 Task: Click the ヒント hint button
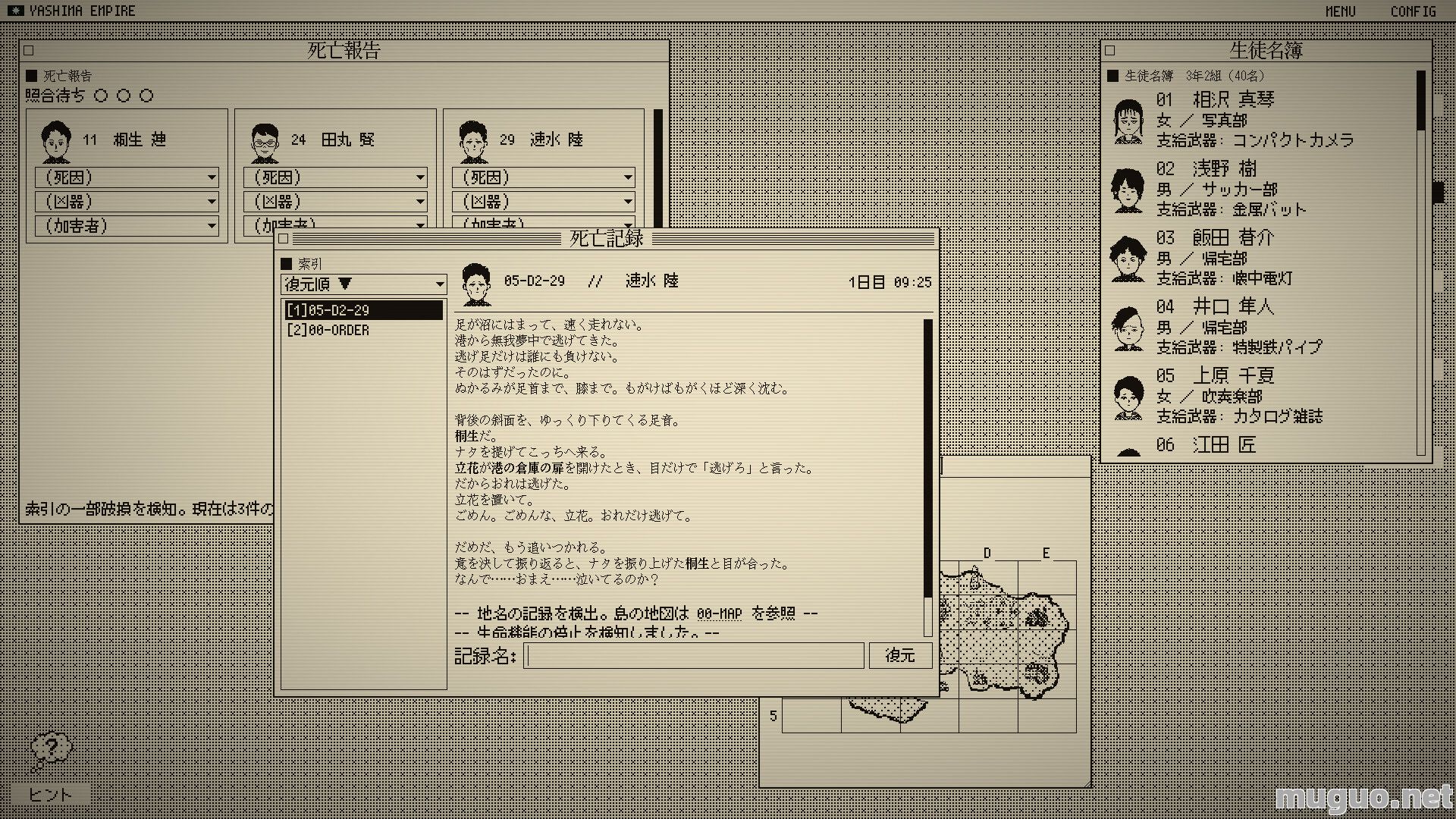tap(51, 795)
